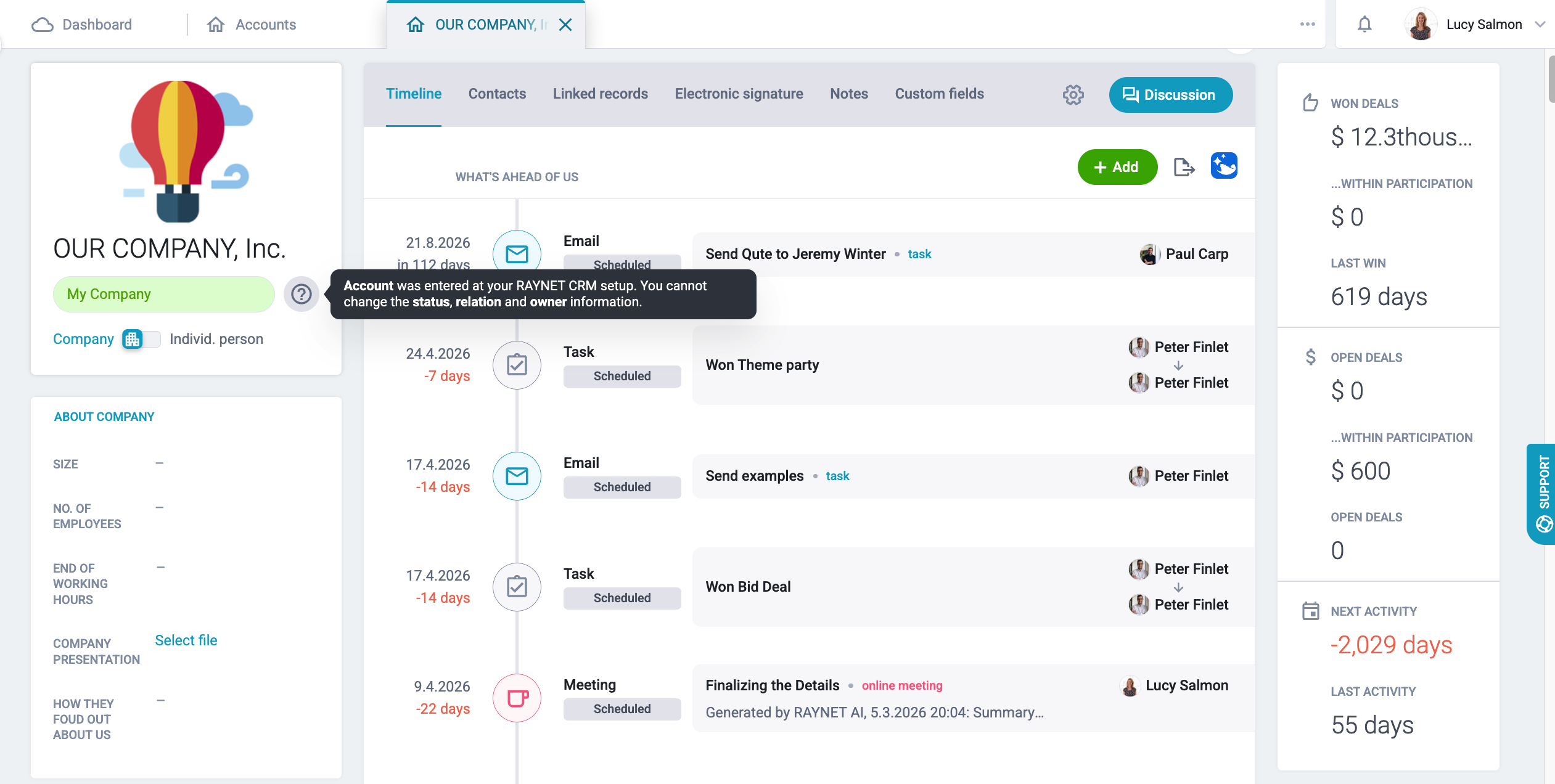The image size is (1555, 784).
Task: Click Select file for company presentation
Action: tap(186, 640)
